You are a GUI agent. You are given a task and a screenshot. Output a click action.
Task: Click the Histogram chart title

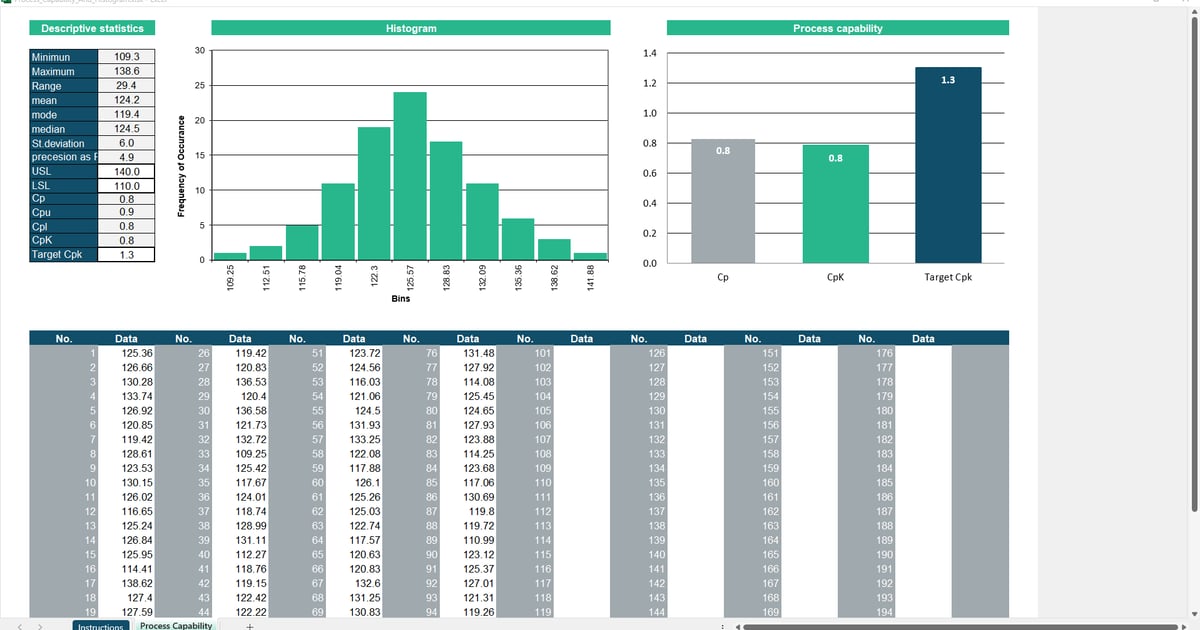(x=410, y=28)
